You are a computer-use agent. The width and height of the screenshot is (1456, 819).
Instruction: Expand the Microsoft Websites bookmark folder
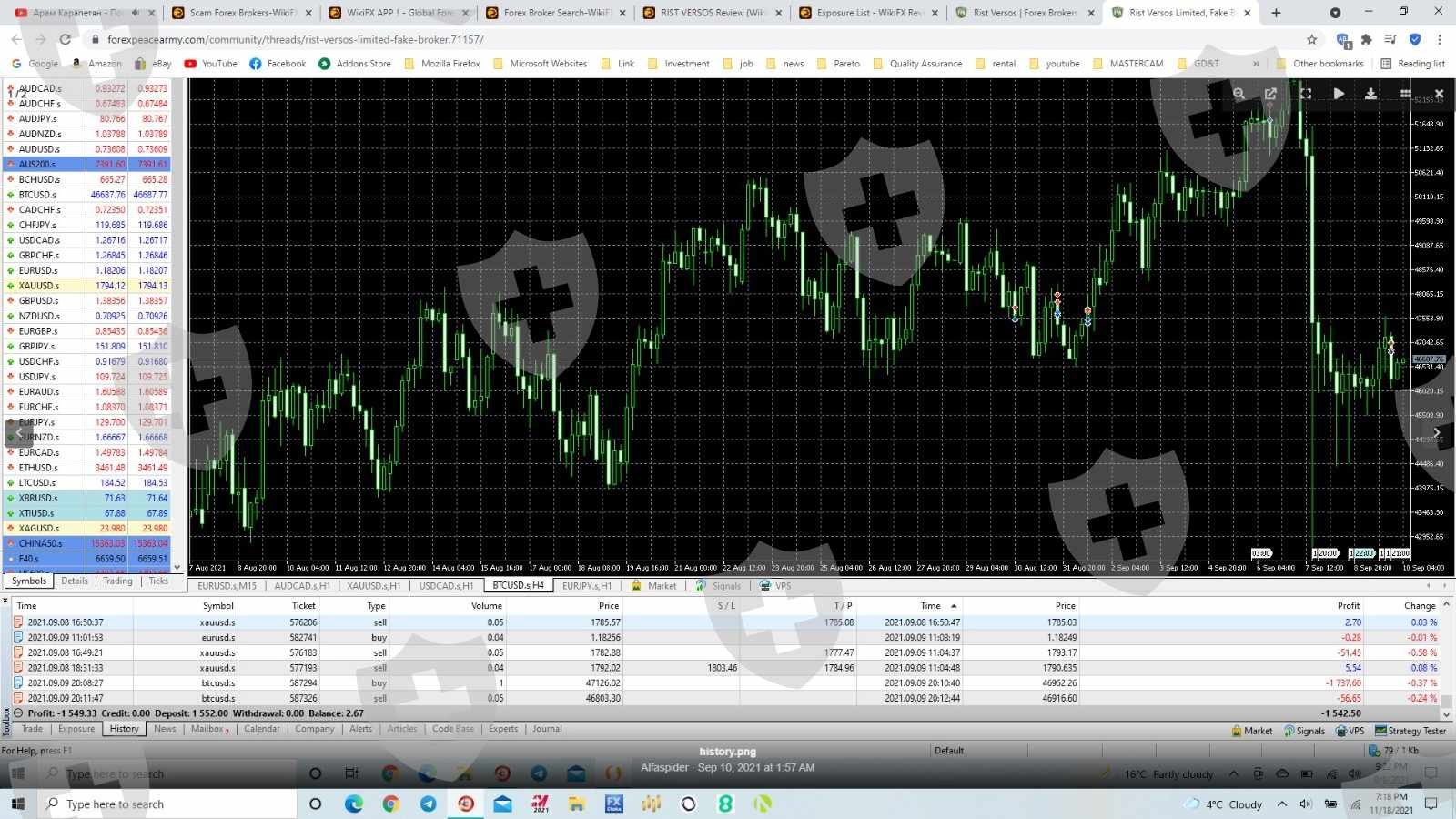point(540,64)
